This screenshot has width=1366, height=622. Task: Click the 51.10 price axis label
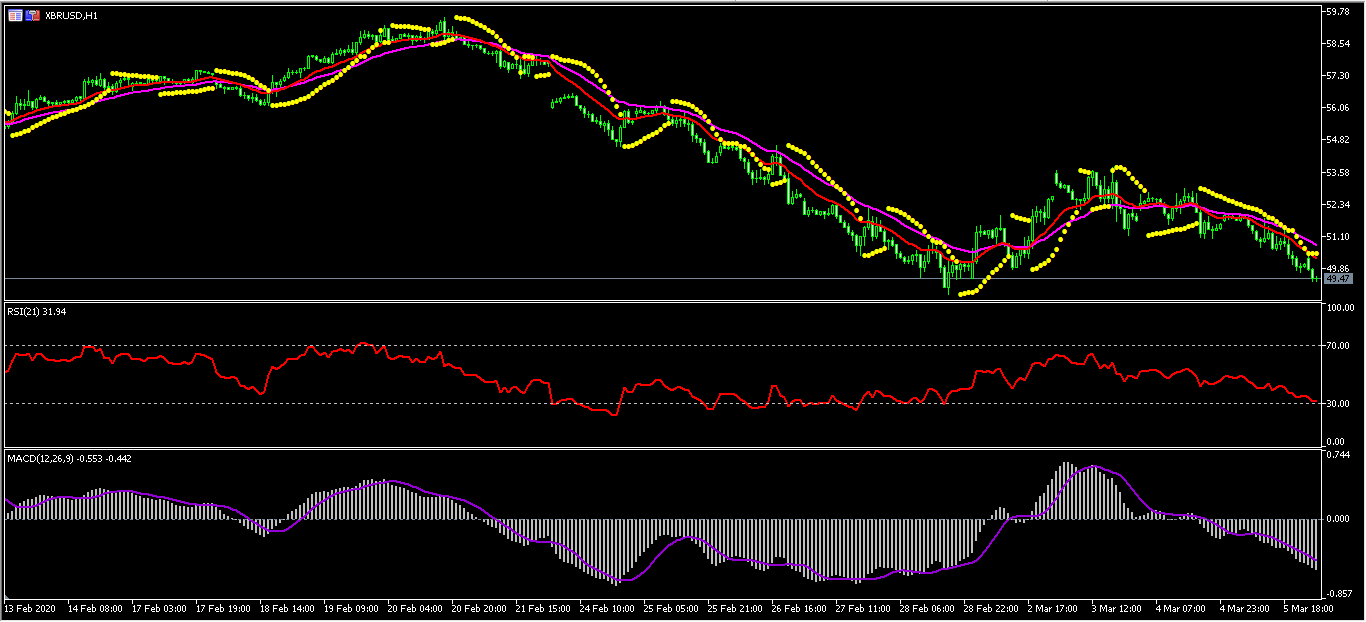[x=1338, y=237]
